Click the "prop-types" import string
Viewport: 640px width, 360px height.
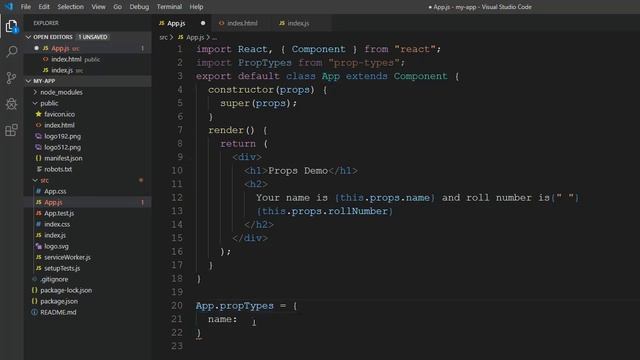[364, 63]
